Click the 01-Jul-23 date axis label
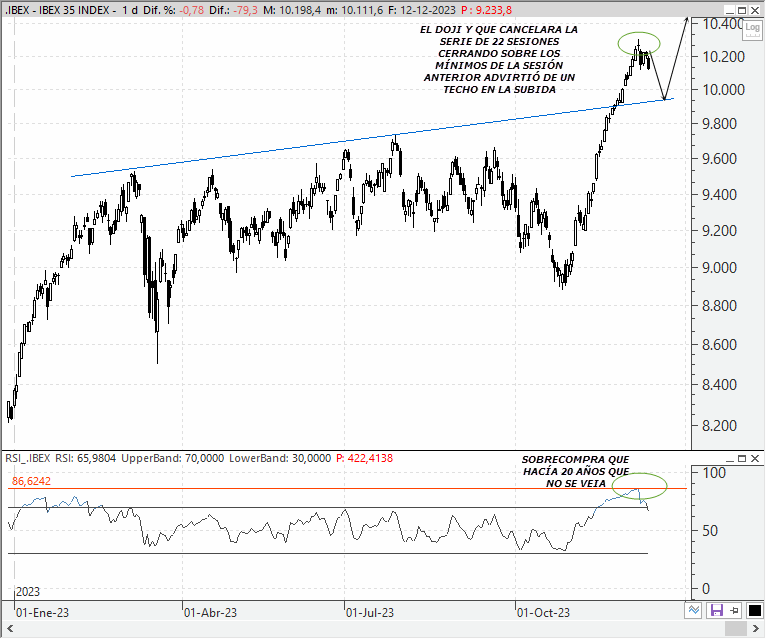 click(x=370, y=613)
